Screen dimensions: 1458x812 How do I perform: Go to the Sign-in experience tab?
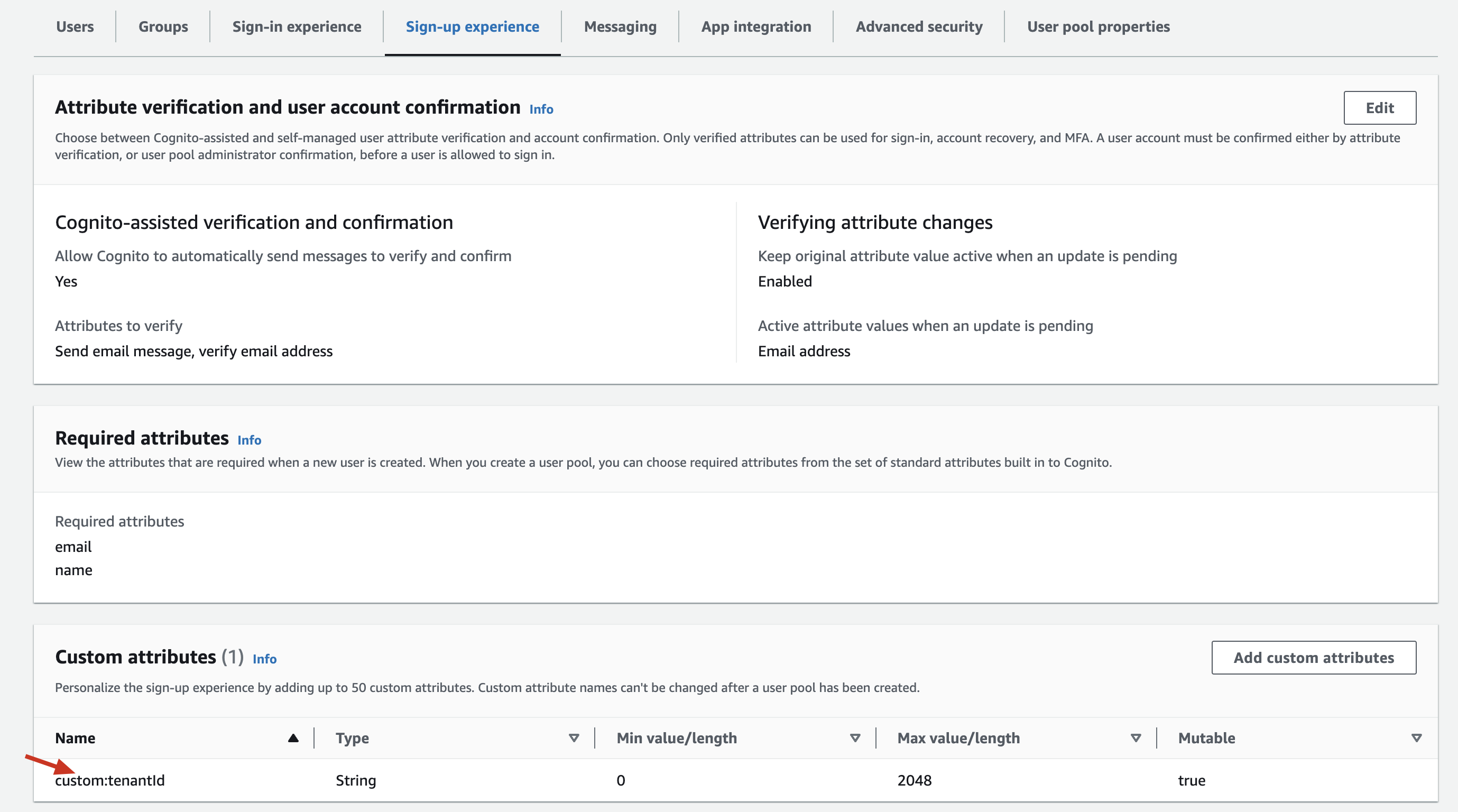click(x=297, y=26)
